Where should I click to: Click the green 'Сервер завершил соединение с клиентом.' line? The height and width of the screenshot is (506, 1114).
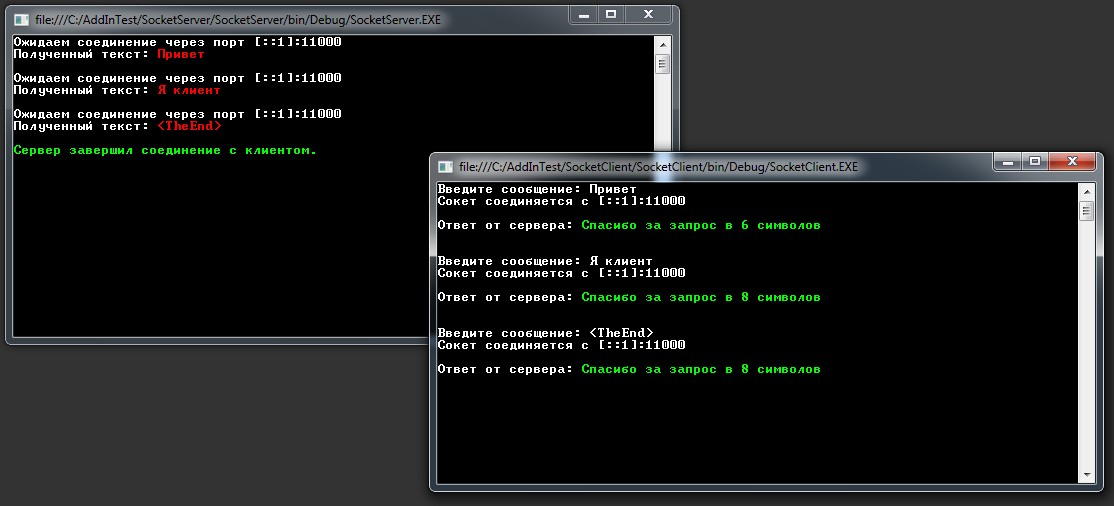165,151
